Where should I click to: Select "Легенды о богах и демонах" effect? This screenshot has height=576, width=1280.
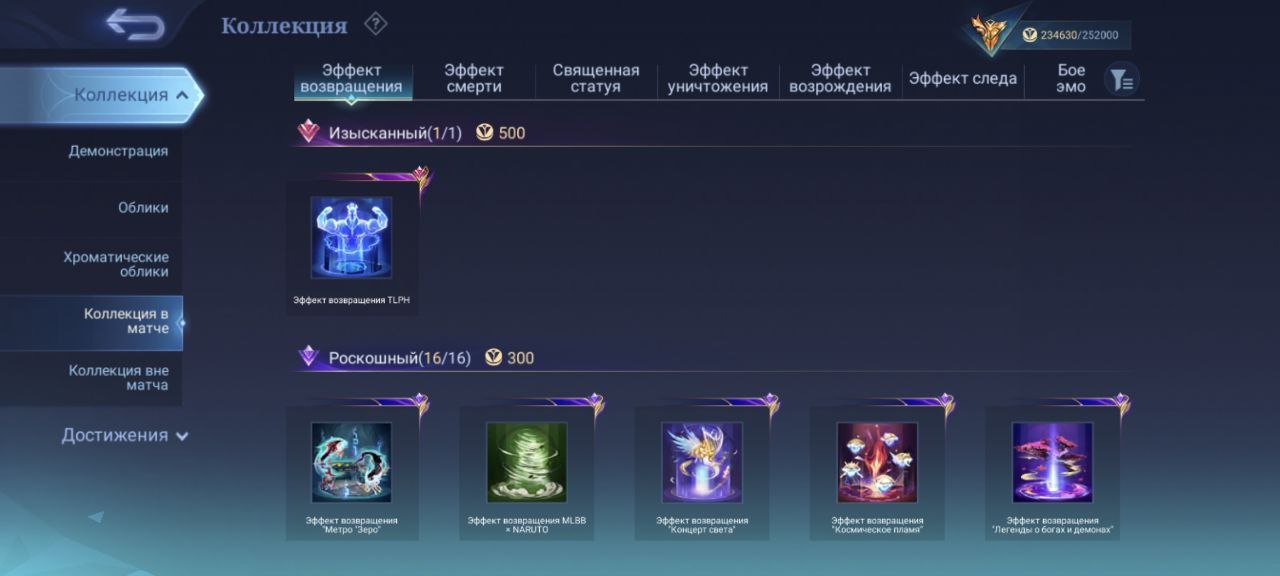click(x=1052, y=462)
